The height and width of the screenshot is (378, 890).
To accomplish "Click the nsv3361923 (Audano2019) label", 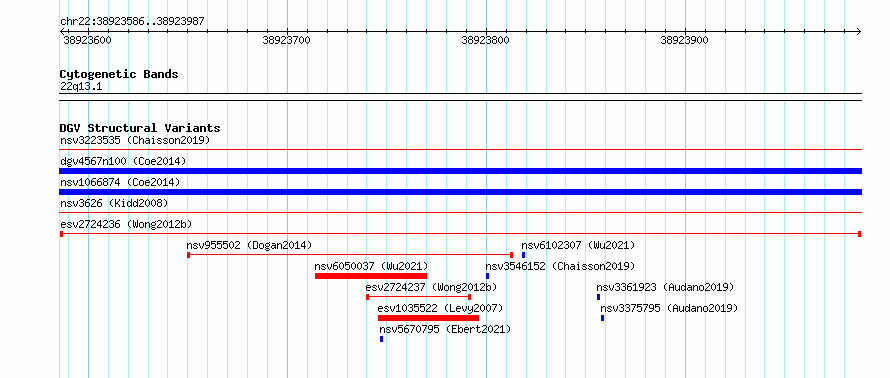I will [x=665, y=287].
